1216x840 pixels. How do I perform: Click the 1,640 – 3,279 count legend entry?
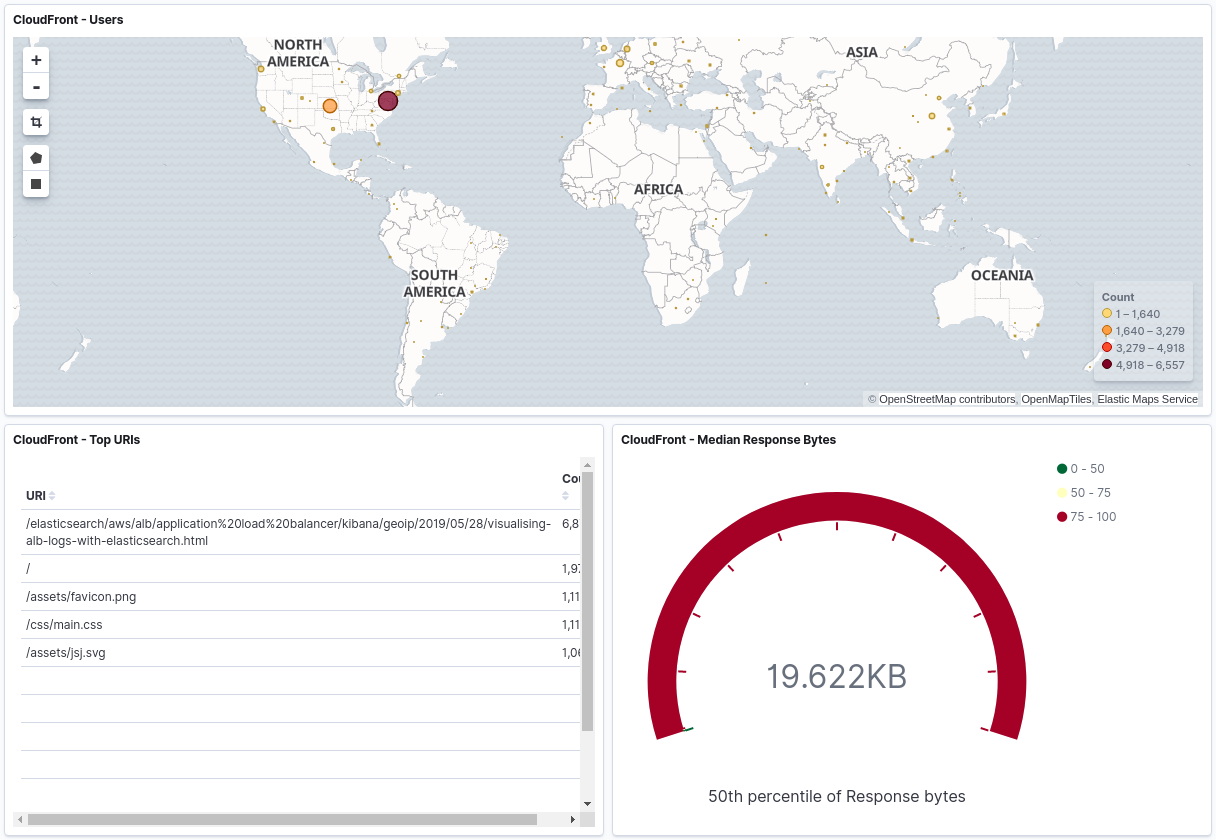pos(1143,331)
